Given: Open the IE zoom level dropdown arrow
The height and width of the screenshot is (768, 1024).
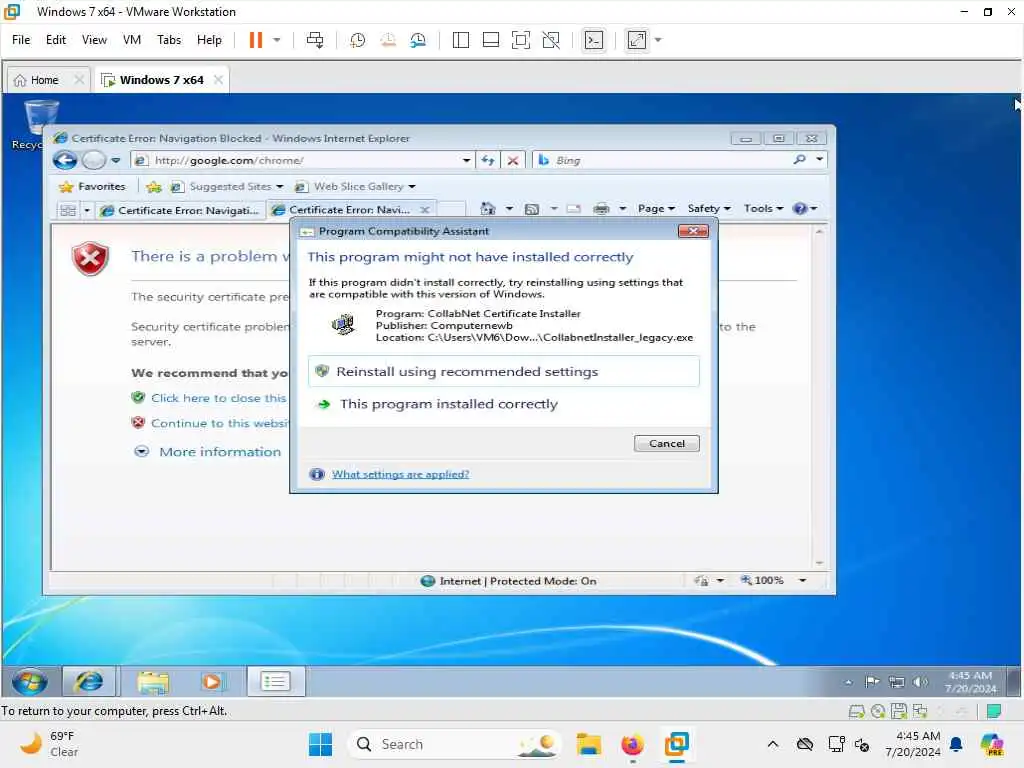Looking at the screenshot, I should click(803, 581).
